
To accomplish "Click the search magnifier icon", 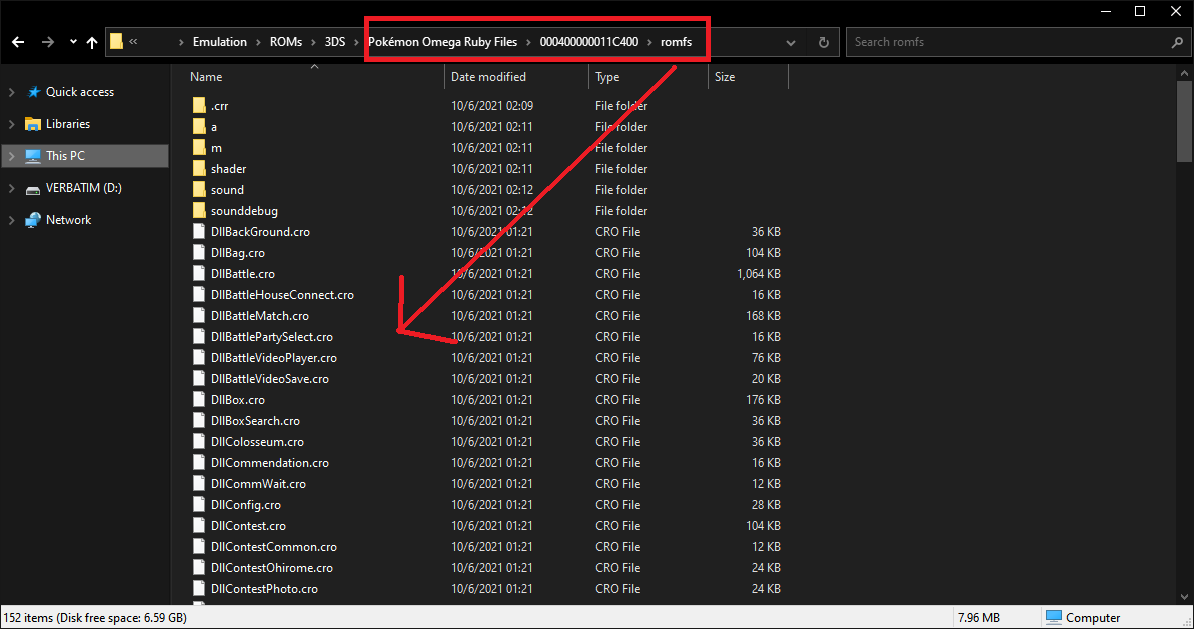I will tap(1176, 42).
